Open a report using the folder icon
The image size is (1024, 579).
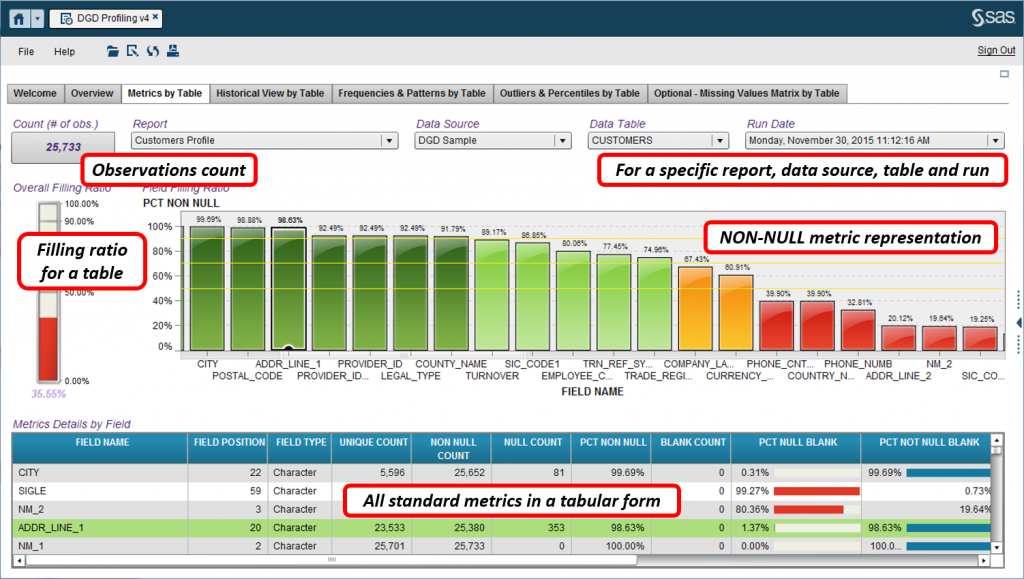click(x=113, y=51)
